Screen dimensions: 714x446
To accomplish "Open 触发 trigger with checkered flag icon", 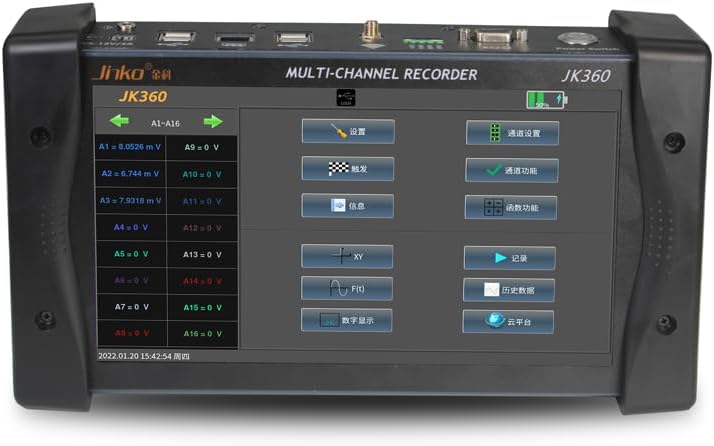I will 348,169.
